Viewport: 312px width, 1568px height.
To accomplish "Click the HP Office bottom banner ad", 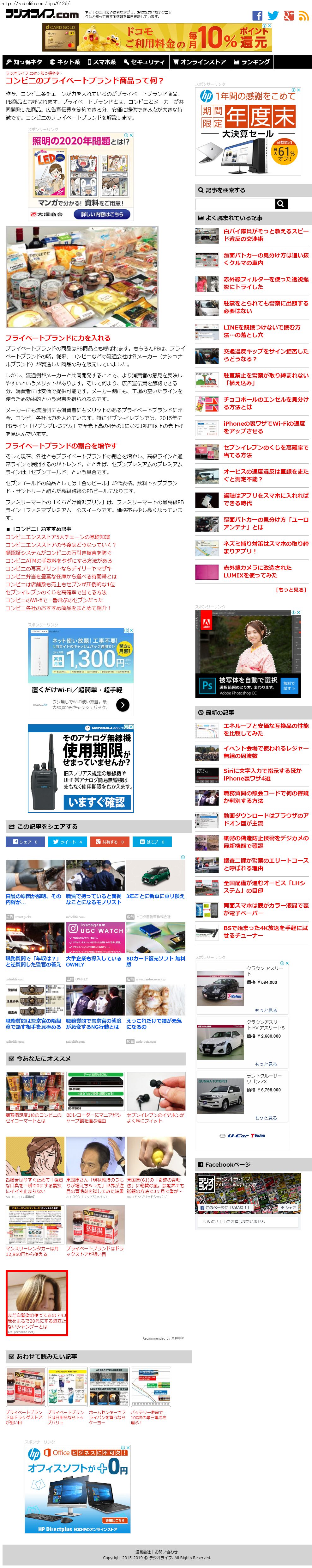I will click(78, 1489).
